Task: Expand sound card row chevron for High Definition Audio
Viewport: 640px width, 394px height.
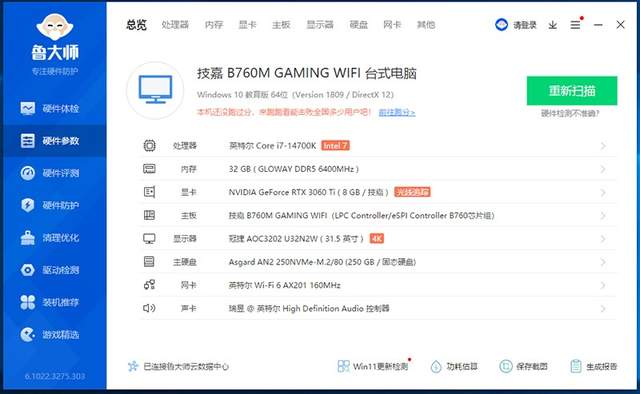Action: [603, 309]
